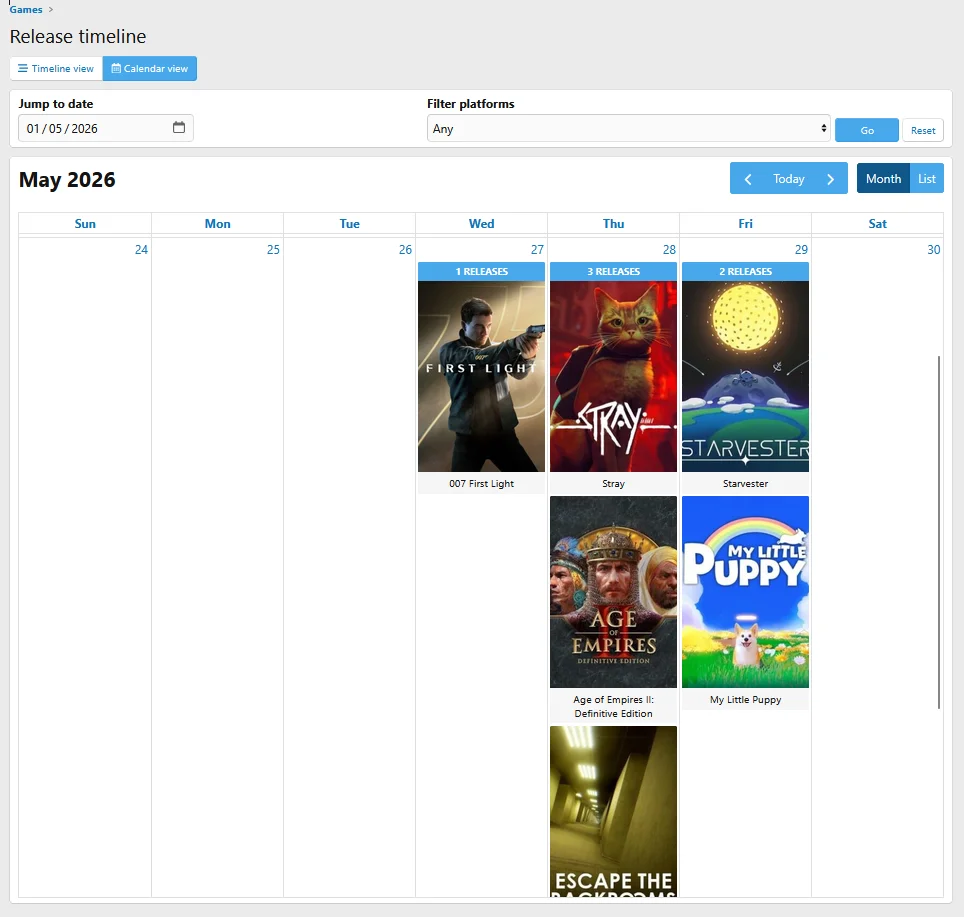Open the Filter platforms dropdown
The image size is (964, 917).
628,128
